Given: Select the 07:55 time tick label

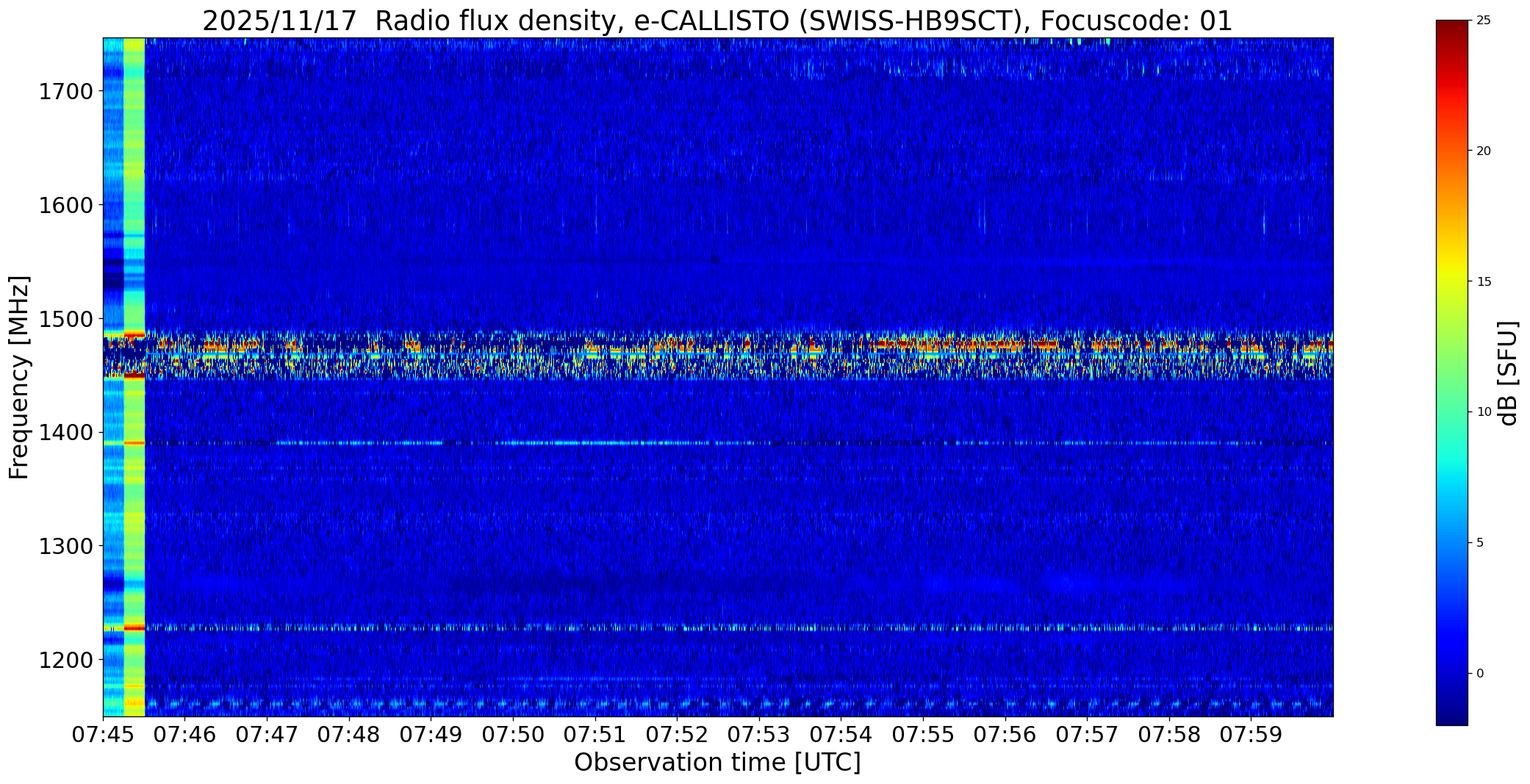Looking at the screenshot, I should [x=923, y=735].
